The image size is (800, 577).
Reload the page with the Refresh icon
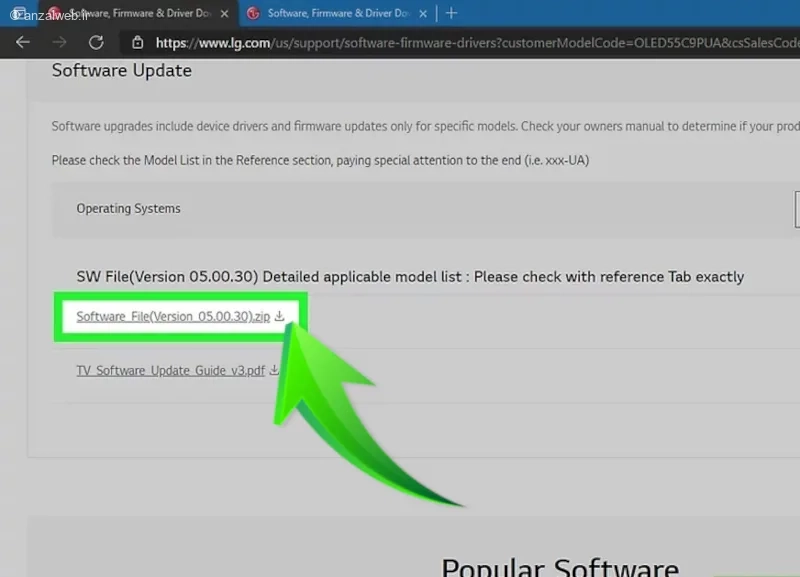click(x=96, y=43)
